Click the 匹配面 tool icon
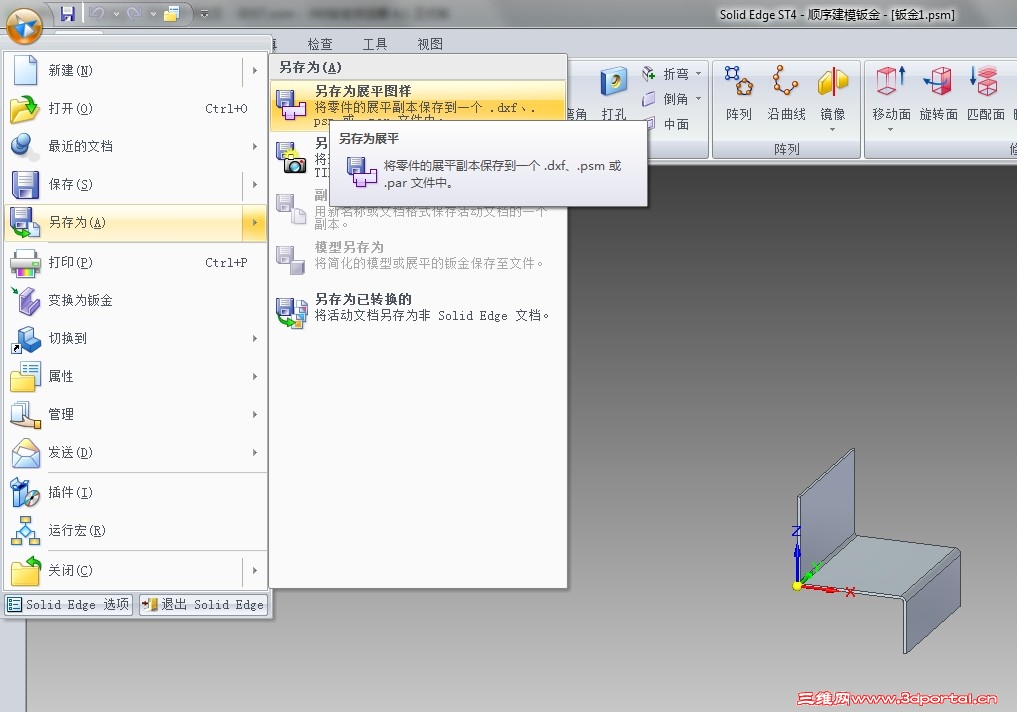 (x=985, y=82)
